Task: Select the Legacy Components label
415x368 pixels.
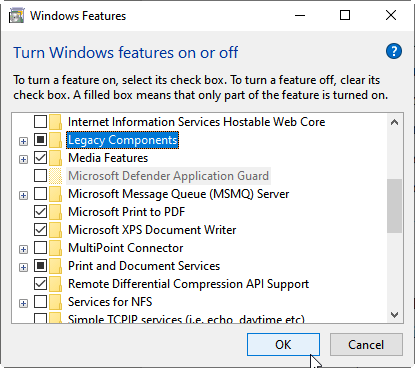Action: coord(123,140)
